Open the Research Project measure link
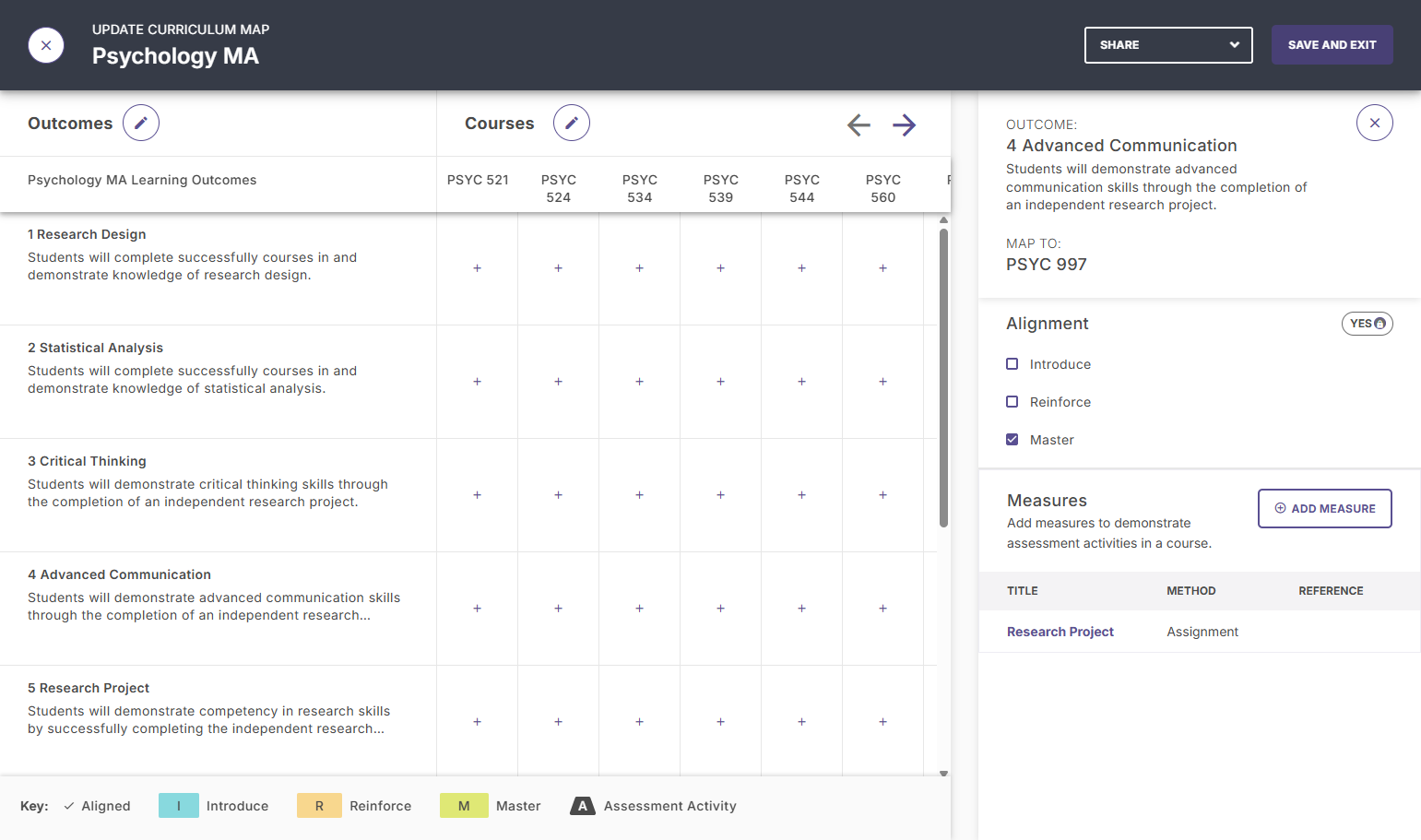Screen dimensions: 1421x840 pyautogui.click(x=1060, y=632)
